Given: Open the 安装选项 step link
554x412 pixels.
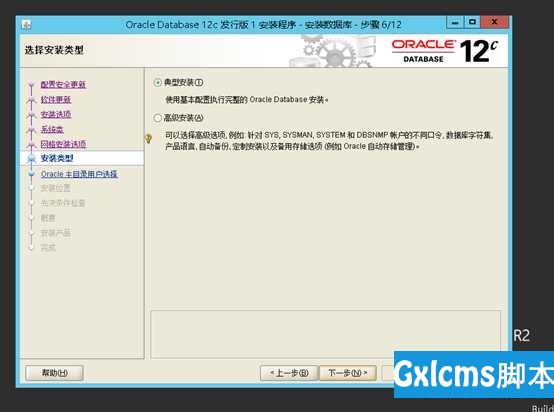Looking at the screenshot, I should 56,114.
